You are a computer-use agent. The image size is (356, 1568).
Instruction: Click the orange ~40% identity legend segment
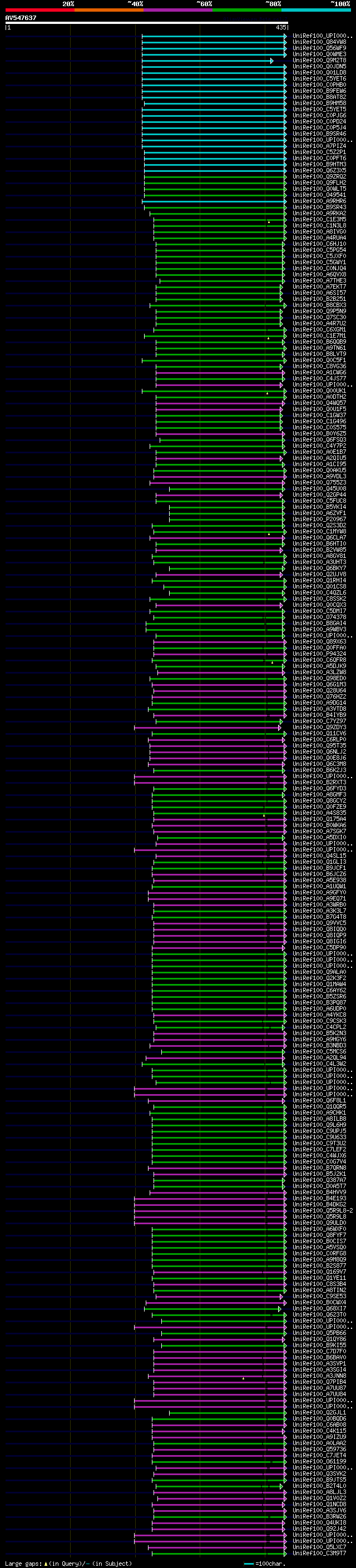click(x=109, y=10)
